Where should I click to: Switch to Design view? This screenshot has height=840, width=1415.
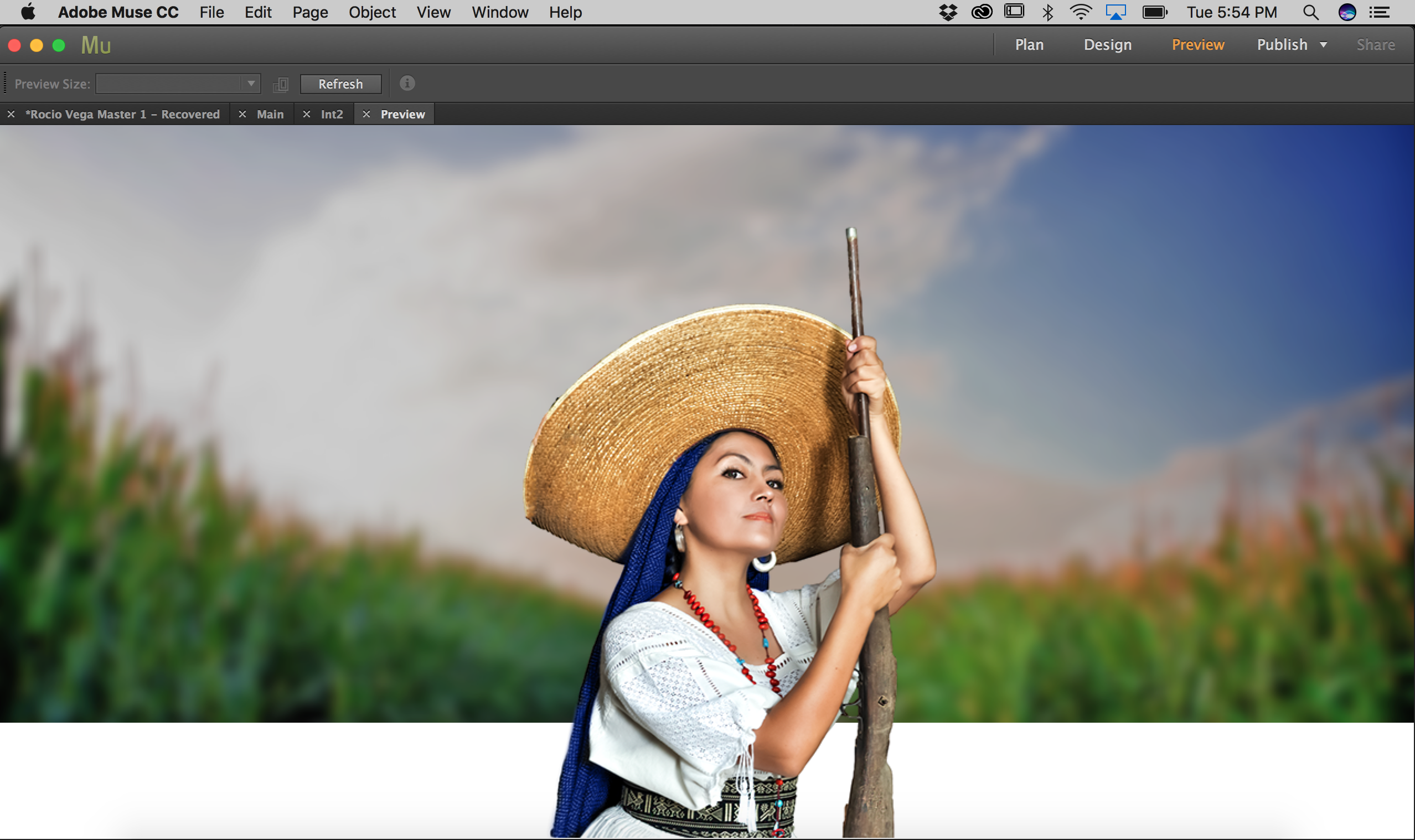pyautogui.click(x=1108, y=45)
